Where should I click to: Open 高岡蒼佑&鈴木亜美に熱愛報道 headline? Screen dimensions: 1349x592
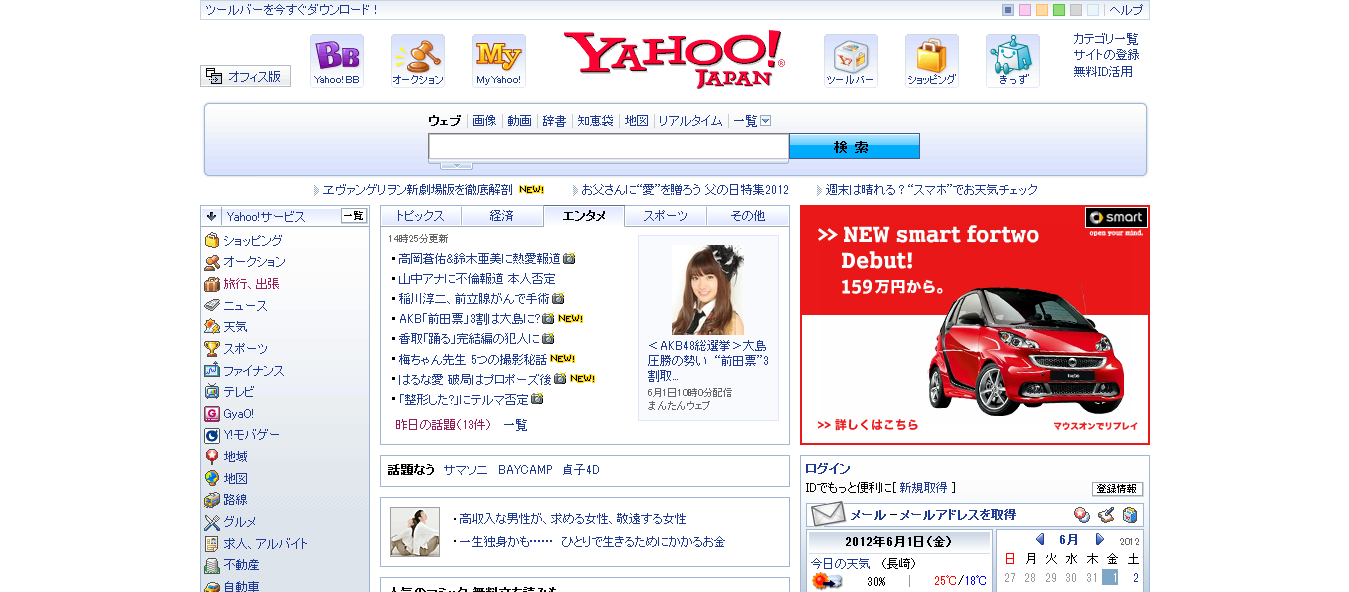[x=479, y=259]
